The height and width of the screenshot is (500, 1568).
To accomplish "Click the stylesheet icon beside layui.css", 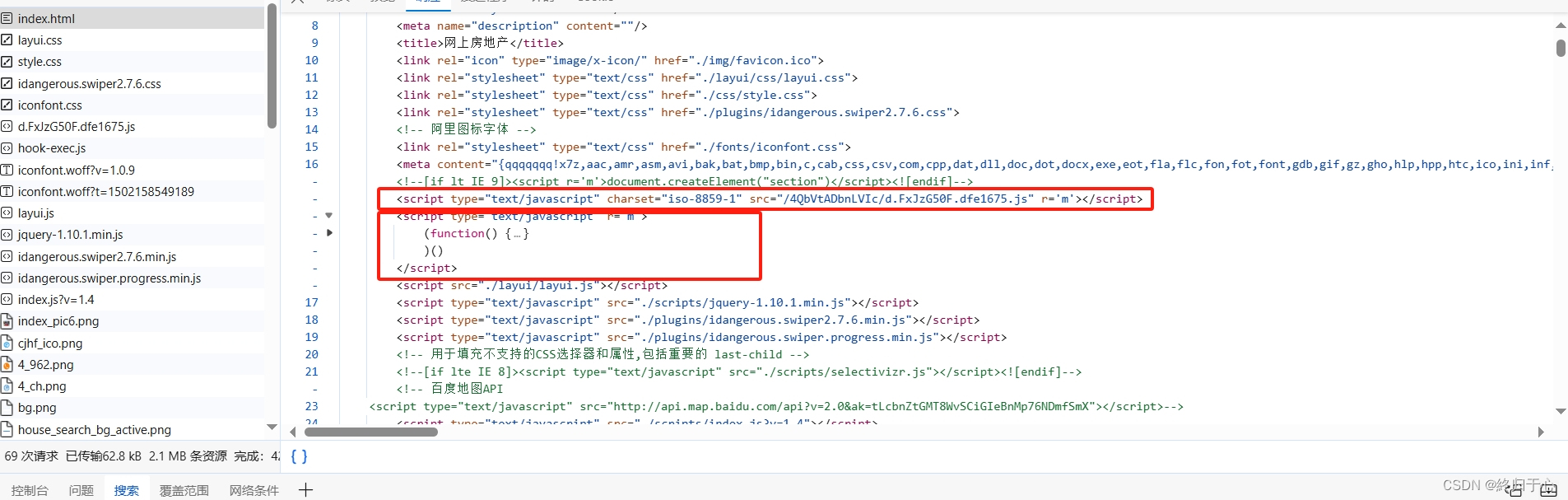I will 7,40.
